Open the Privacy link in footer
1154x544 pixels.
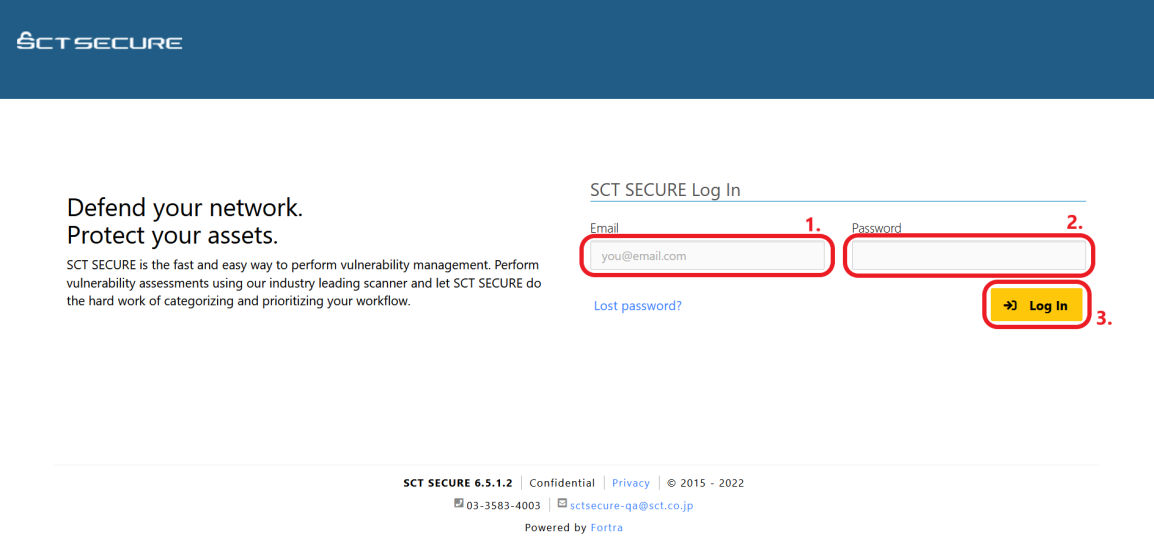631,483
